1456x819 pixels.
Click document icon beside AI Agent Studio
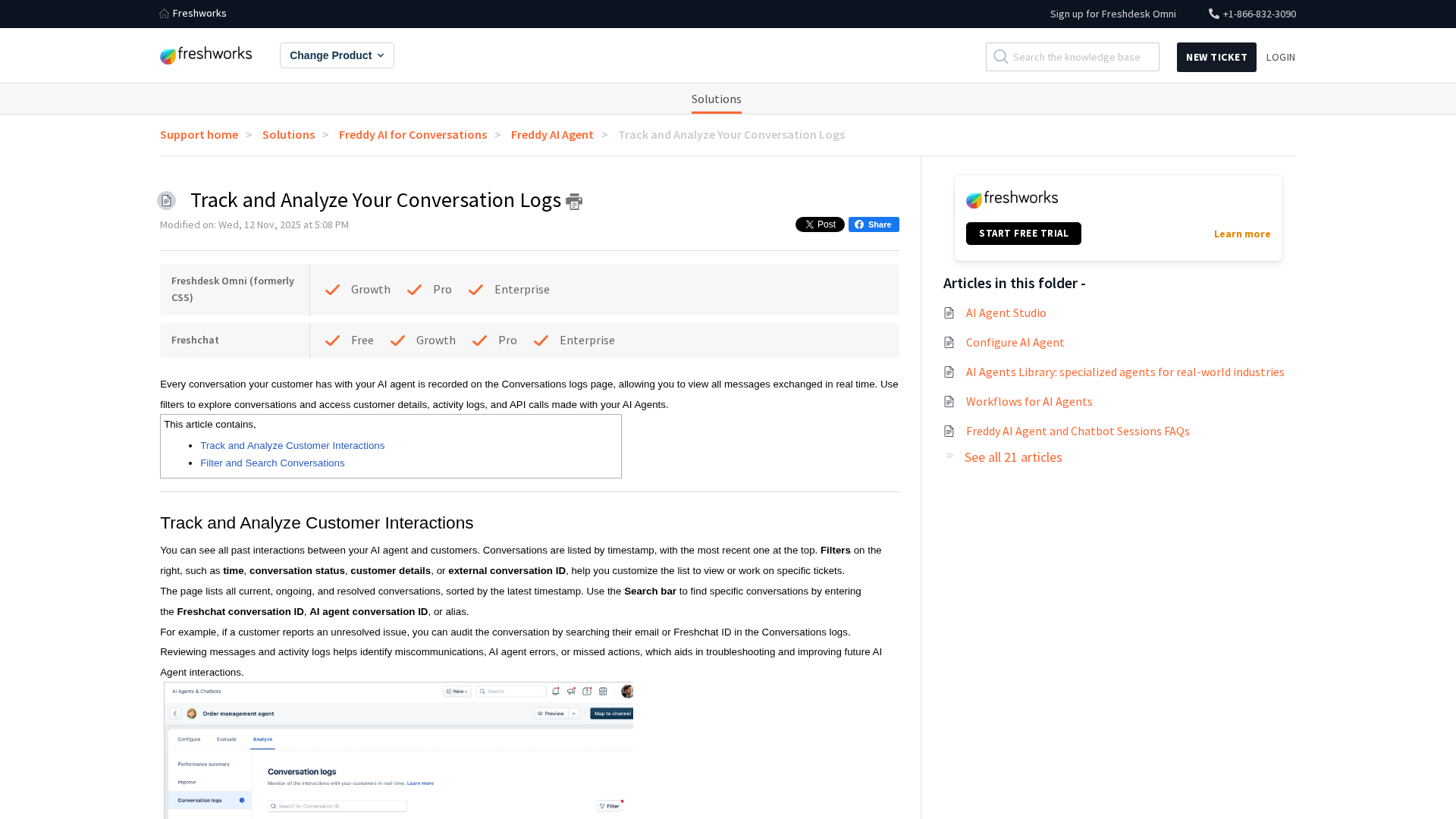(949, 312)
